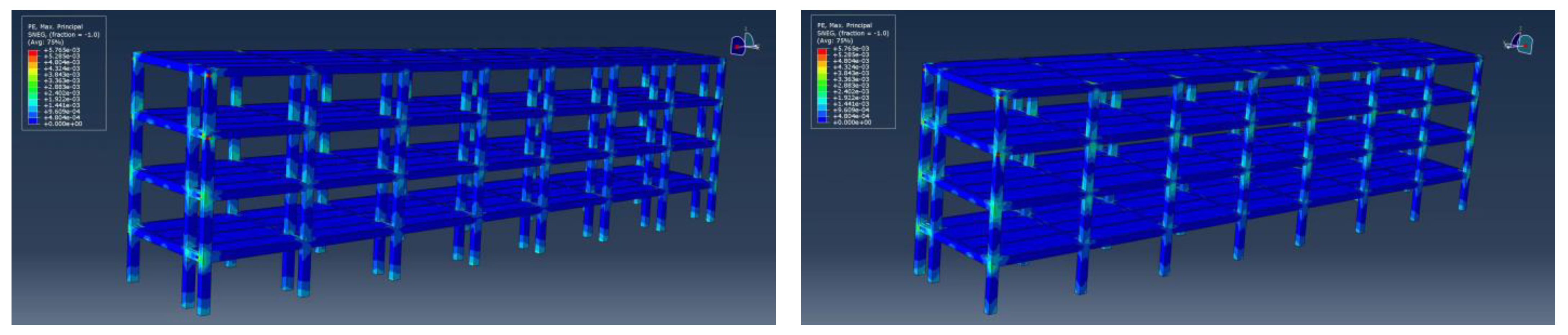This screenshot has width=1568, height=335.
Task: Click the +1.441e-03 value in right legend
Action: coord(851,104)
